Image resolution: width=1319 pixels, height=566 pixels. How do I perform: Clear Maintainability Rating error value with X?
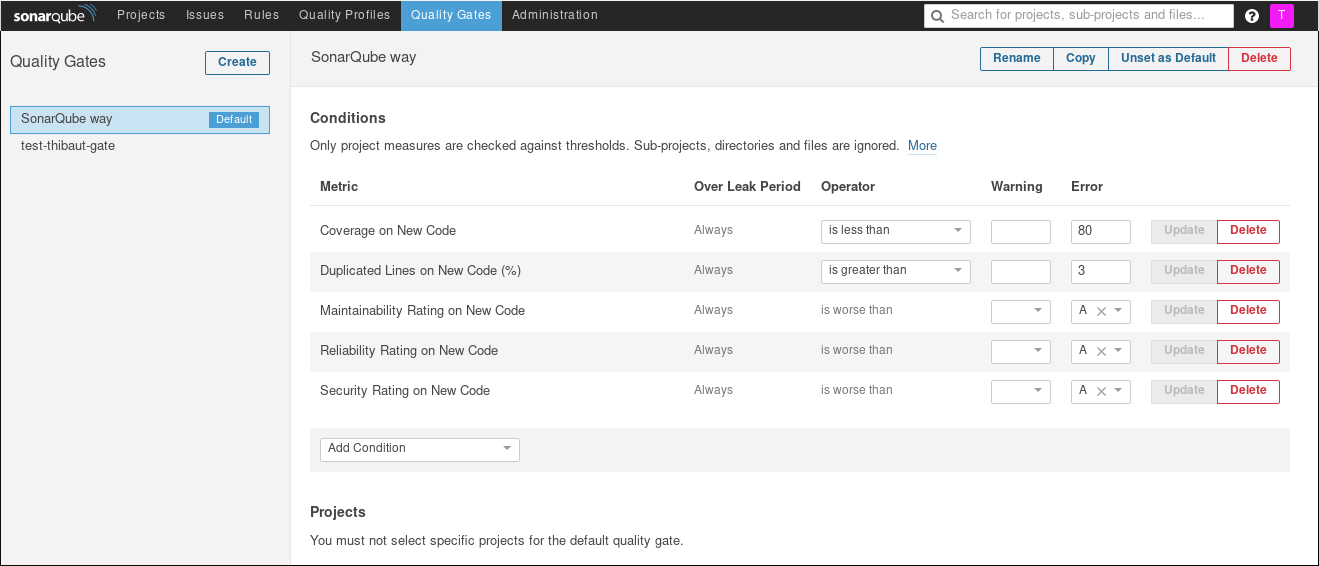(1101, 311)
